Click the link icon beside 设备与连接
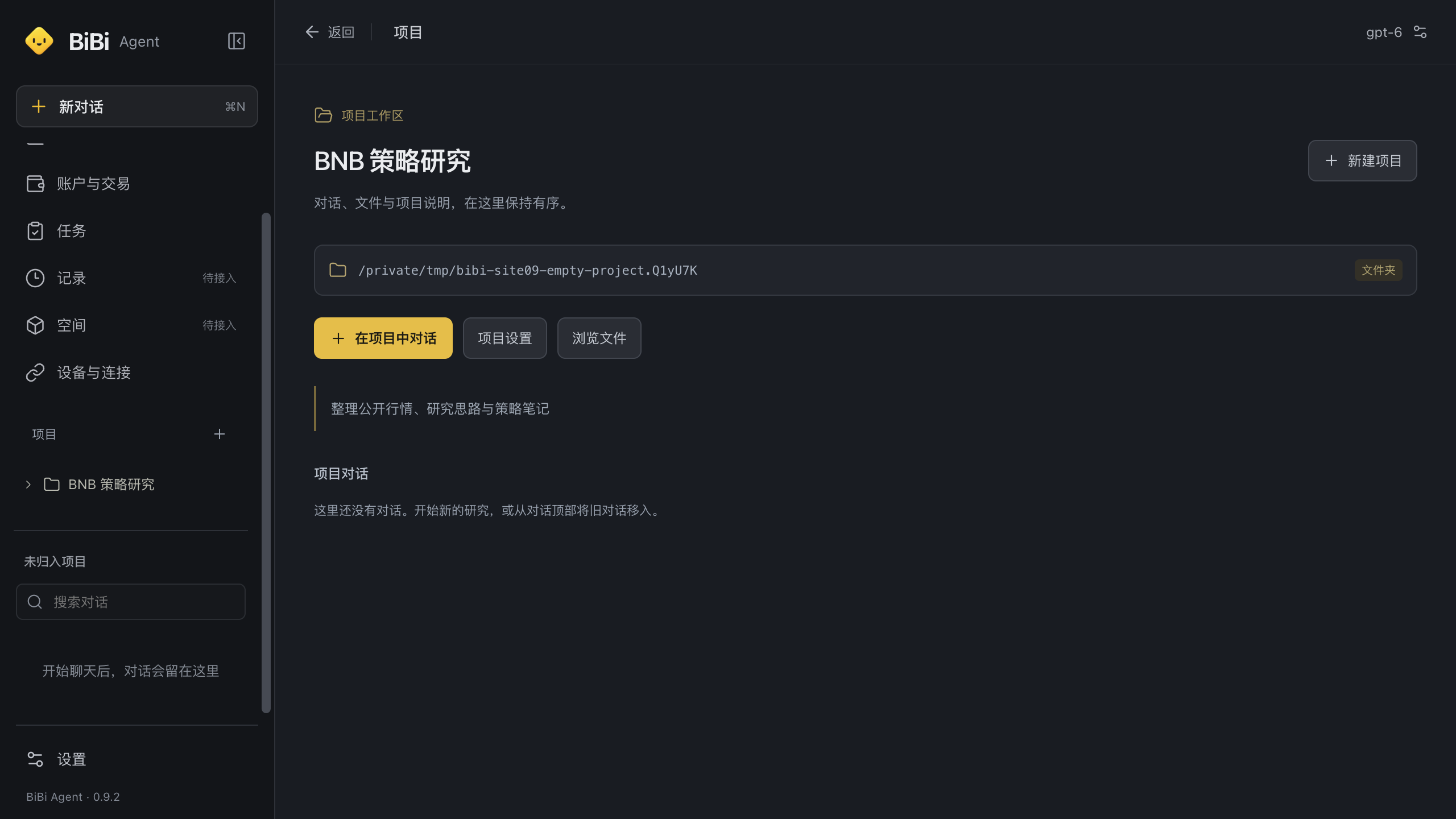Screen dimensions: 1456x819 (x=35, y=373)
